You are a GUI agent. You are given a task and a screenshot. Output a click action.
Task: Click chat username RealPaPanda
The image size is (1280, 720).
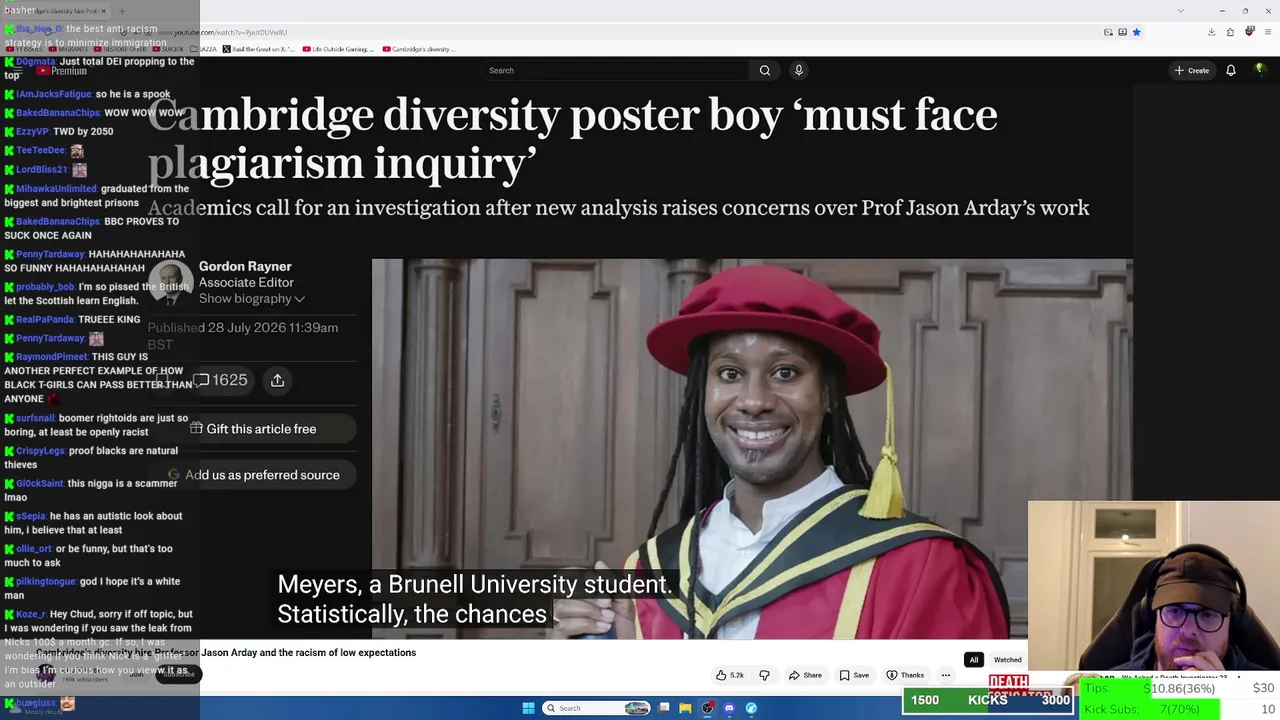click(x=45, y=319)
